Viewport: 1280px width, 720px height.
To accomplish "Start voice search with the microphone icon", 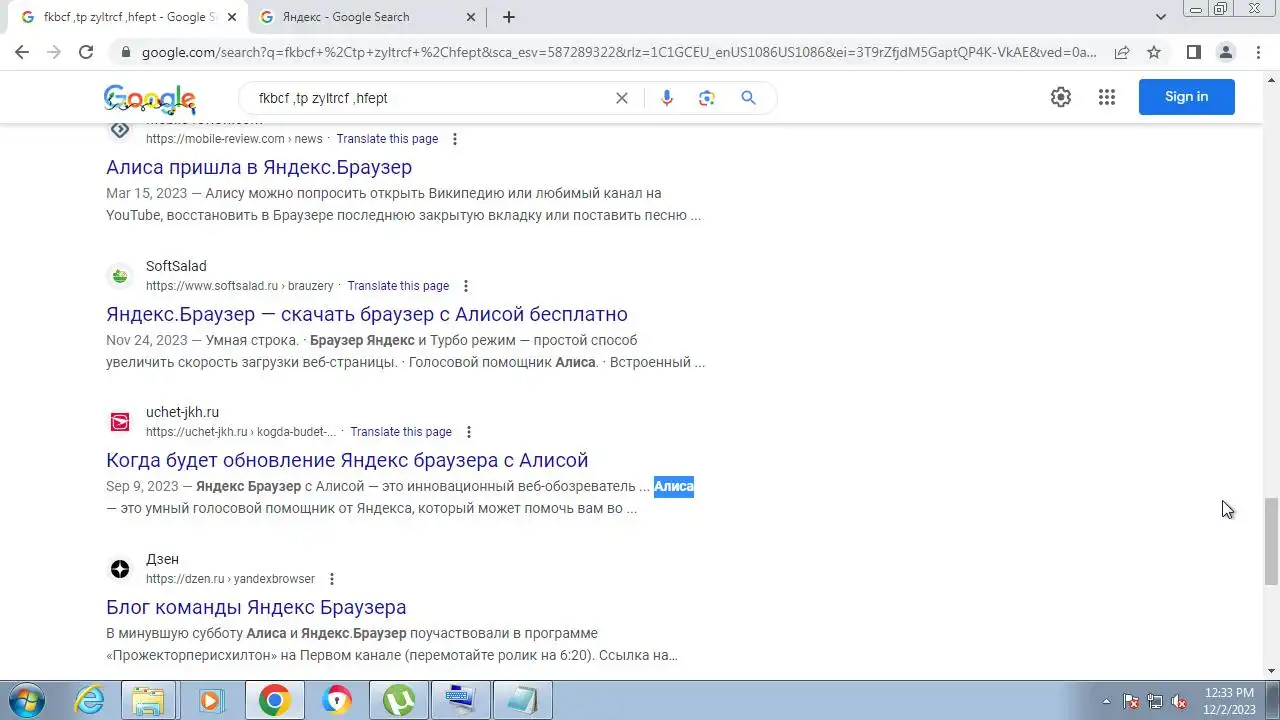I will (667, 98).
